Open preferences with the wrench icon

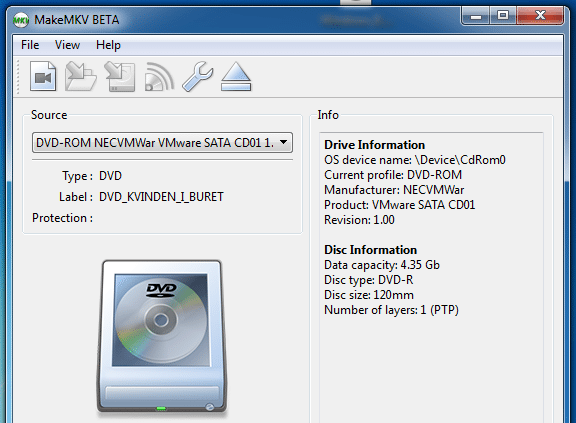coord(198,76)
